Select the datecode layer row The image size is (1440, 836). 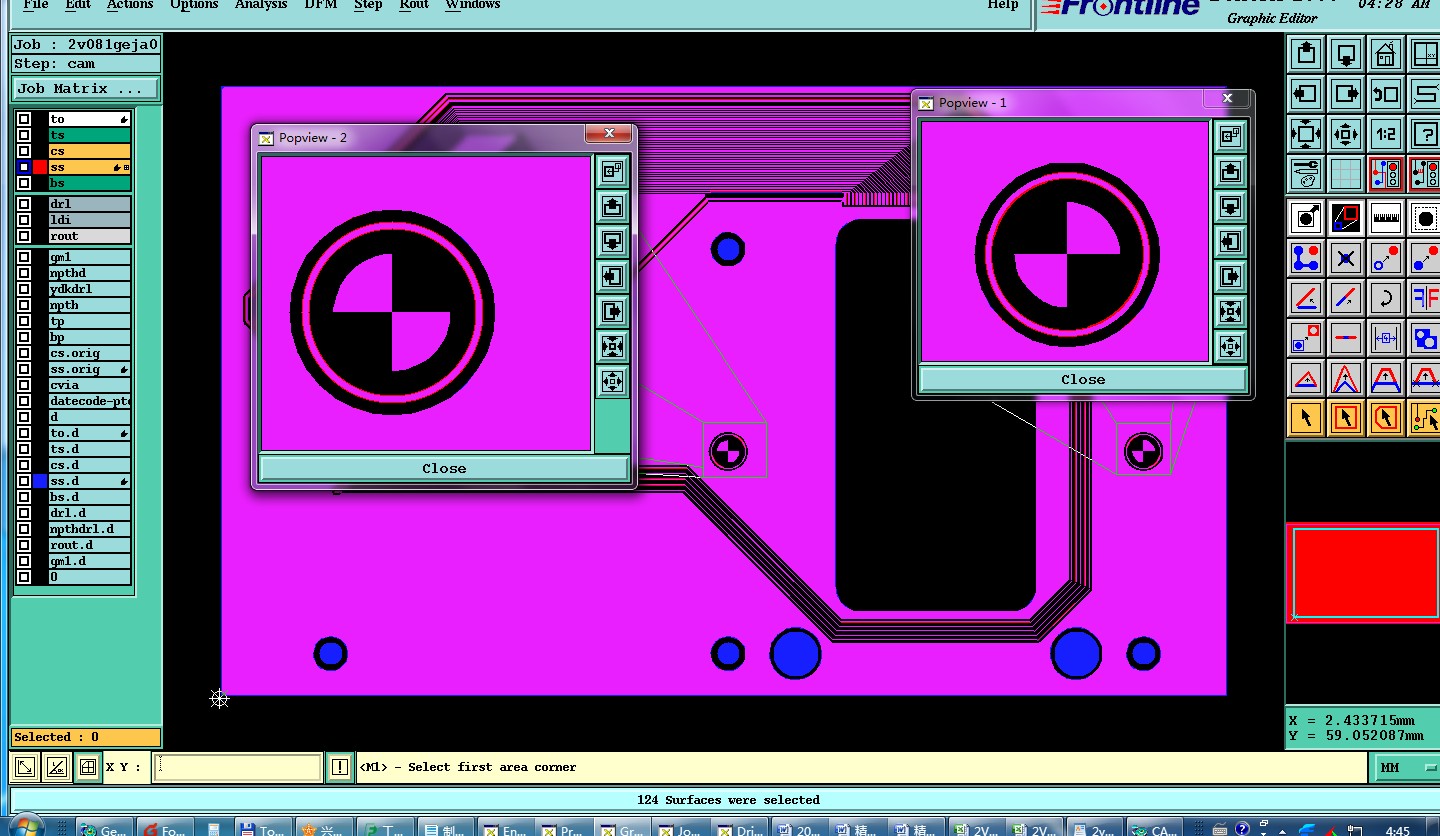click(x=90, y=401)
